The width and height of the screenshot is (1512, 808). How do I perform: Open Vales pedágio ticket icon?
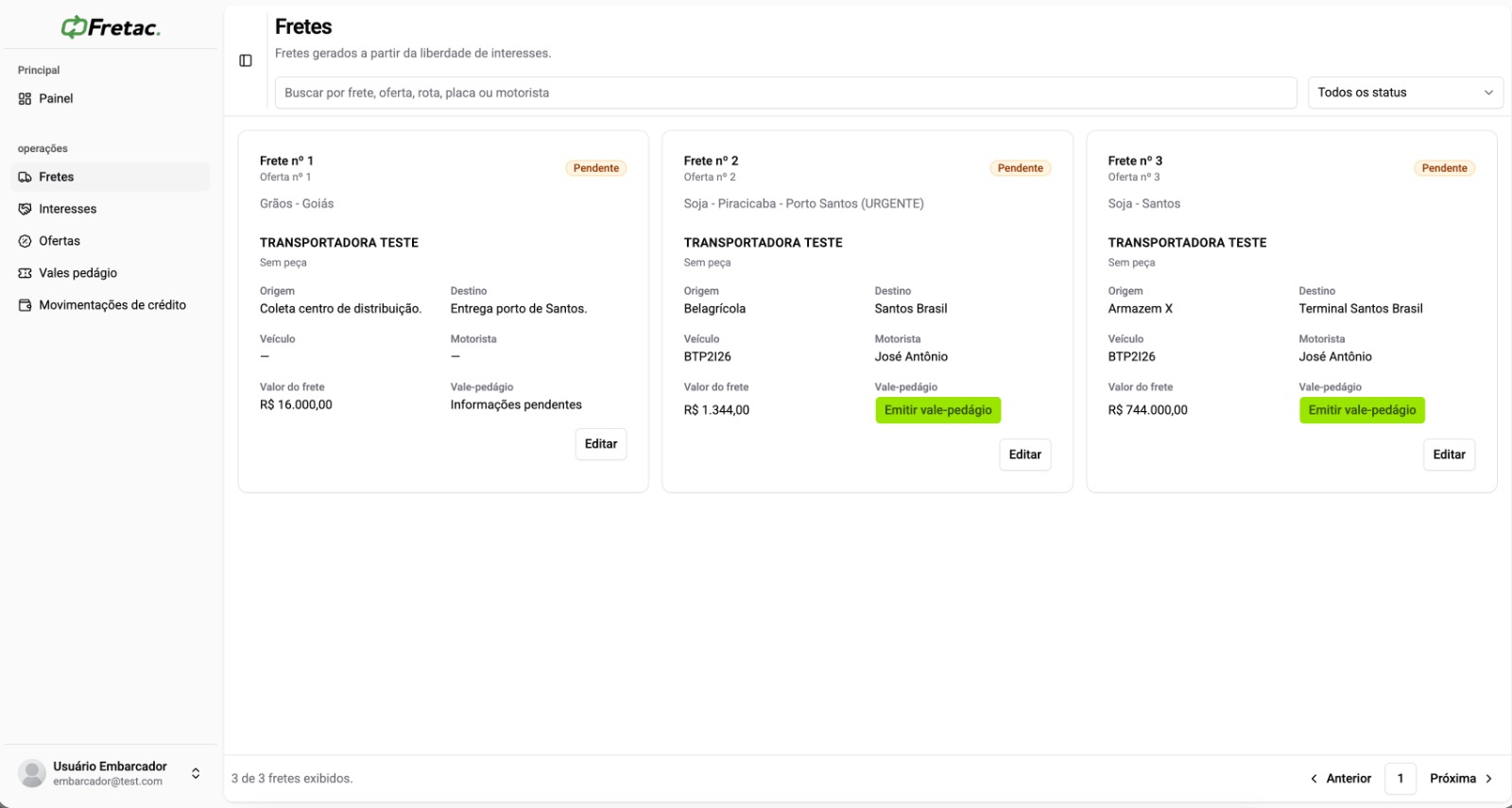click(x=25, y=273)
